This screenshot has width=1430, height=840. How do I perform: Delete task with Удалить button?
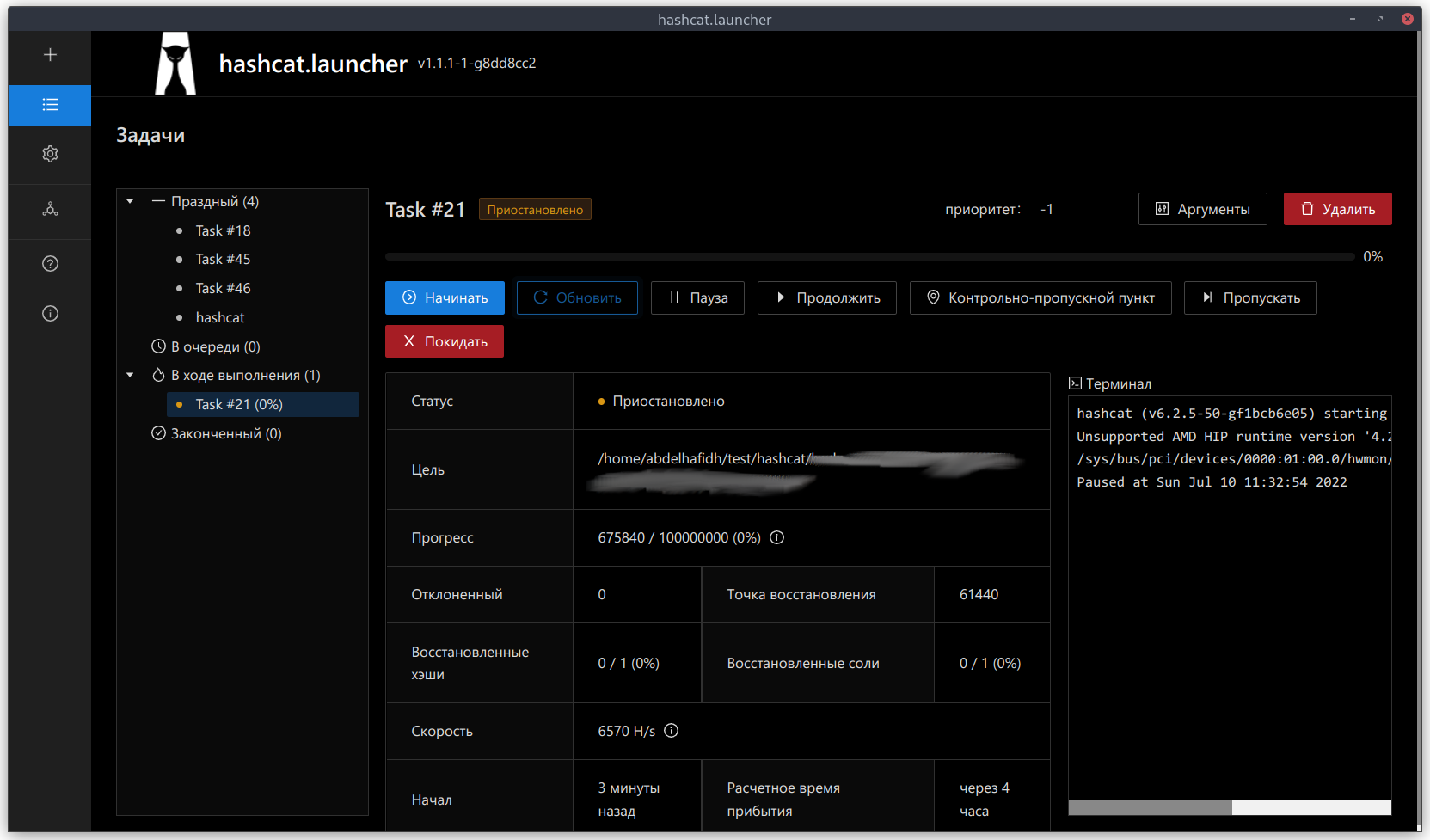coord(1337,209)
